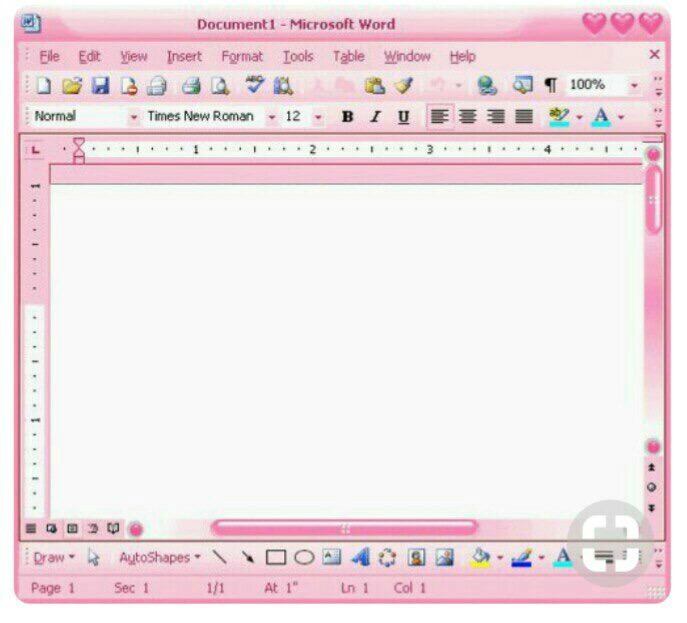The width and height of the screenshot is (687, 623).
Task: Create a new blank document
Action: 43,85
